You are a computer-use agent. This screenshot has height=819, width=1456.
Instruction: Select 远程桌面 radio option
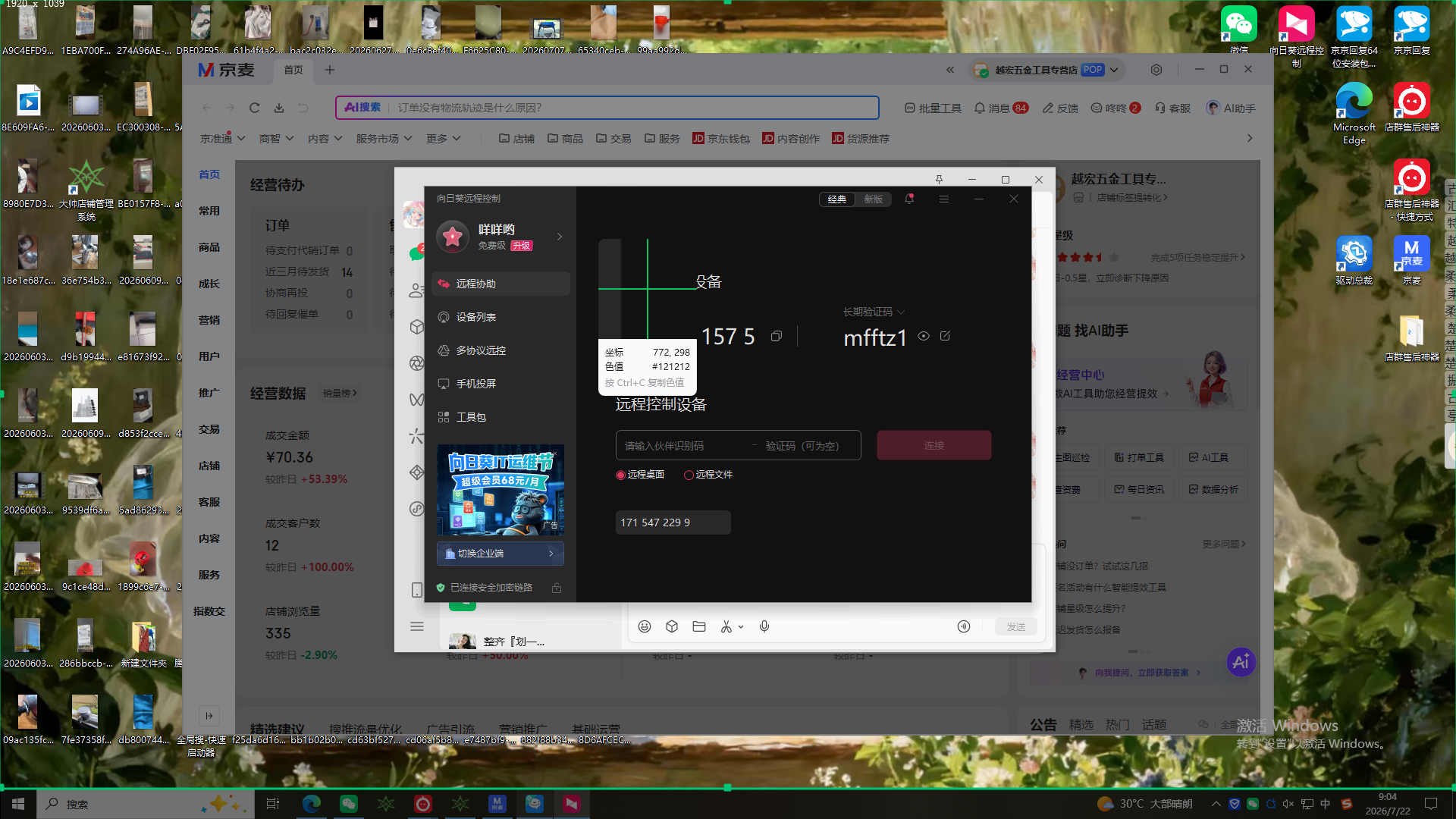point(640,475)
